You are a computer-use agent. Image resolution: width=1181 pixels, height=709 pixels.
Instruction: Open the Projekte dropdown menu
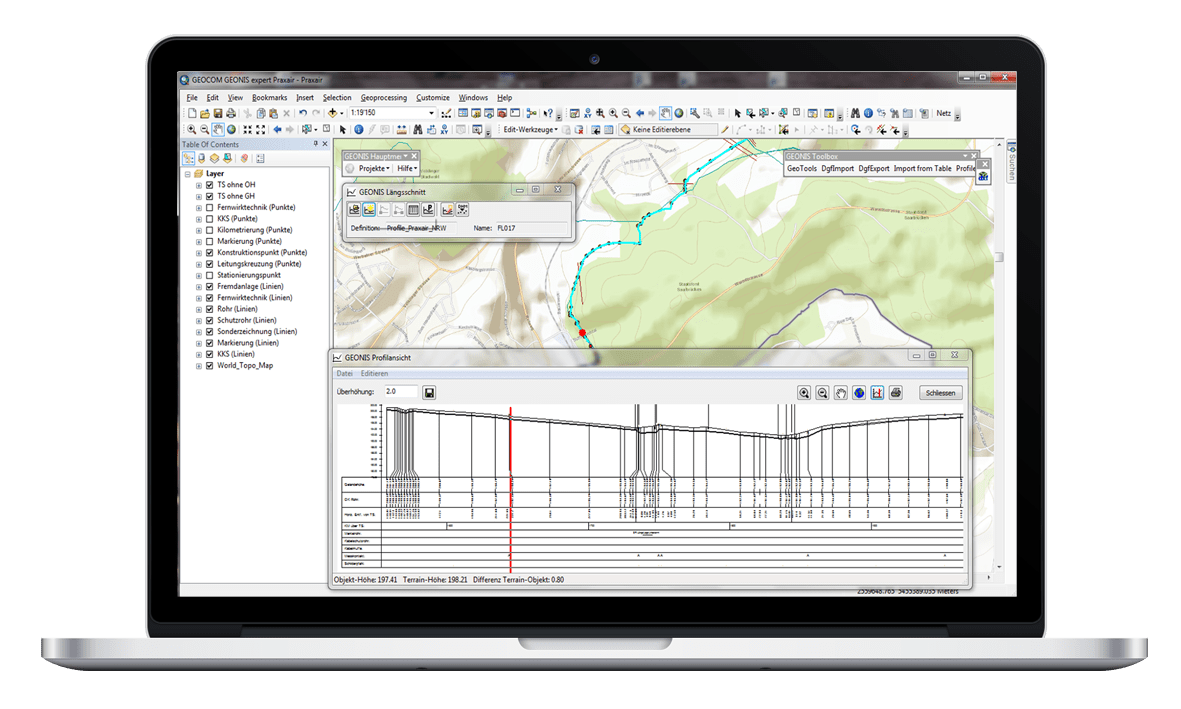(x=374, y=169)
